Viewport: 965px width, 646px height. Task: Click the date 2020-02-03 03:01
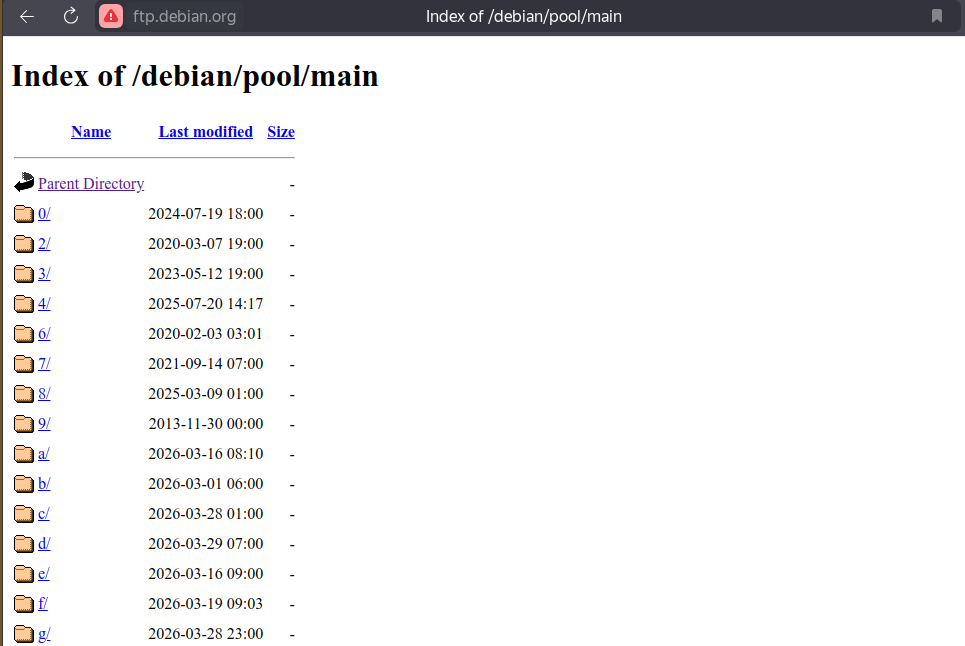click(206, 334)
